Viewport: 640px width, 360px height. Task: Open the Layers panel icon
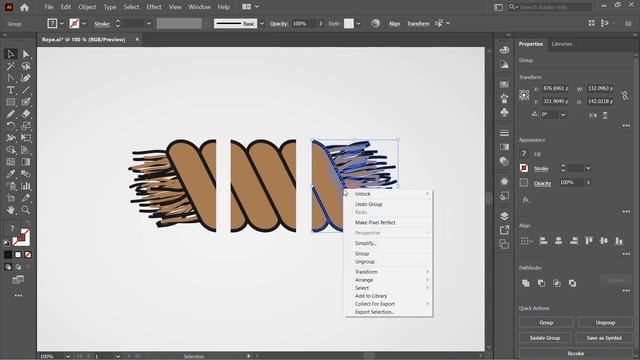click(x=504, y=216)
